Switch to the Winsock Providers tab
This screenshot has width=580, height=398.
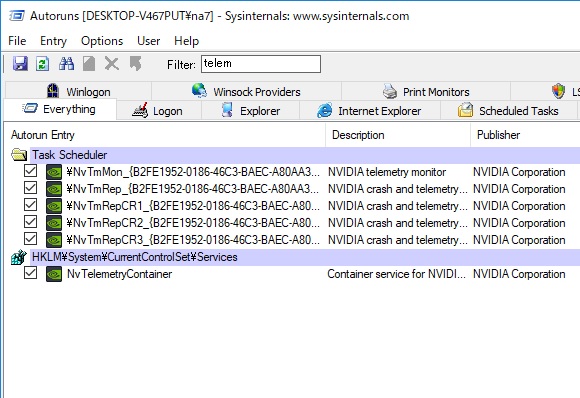(x=246, y=91)
